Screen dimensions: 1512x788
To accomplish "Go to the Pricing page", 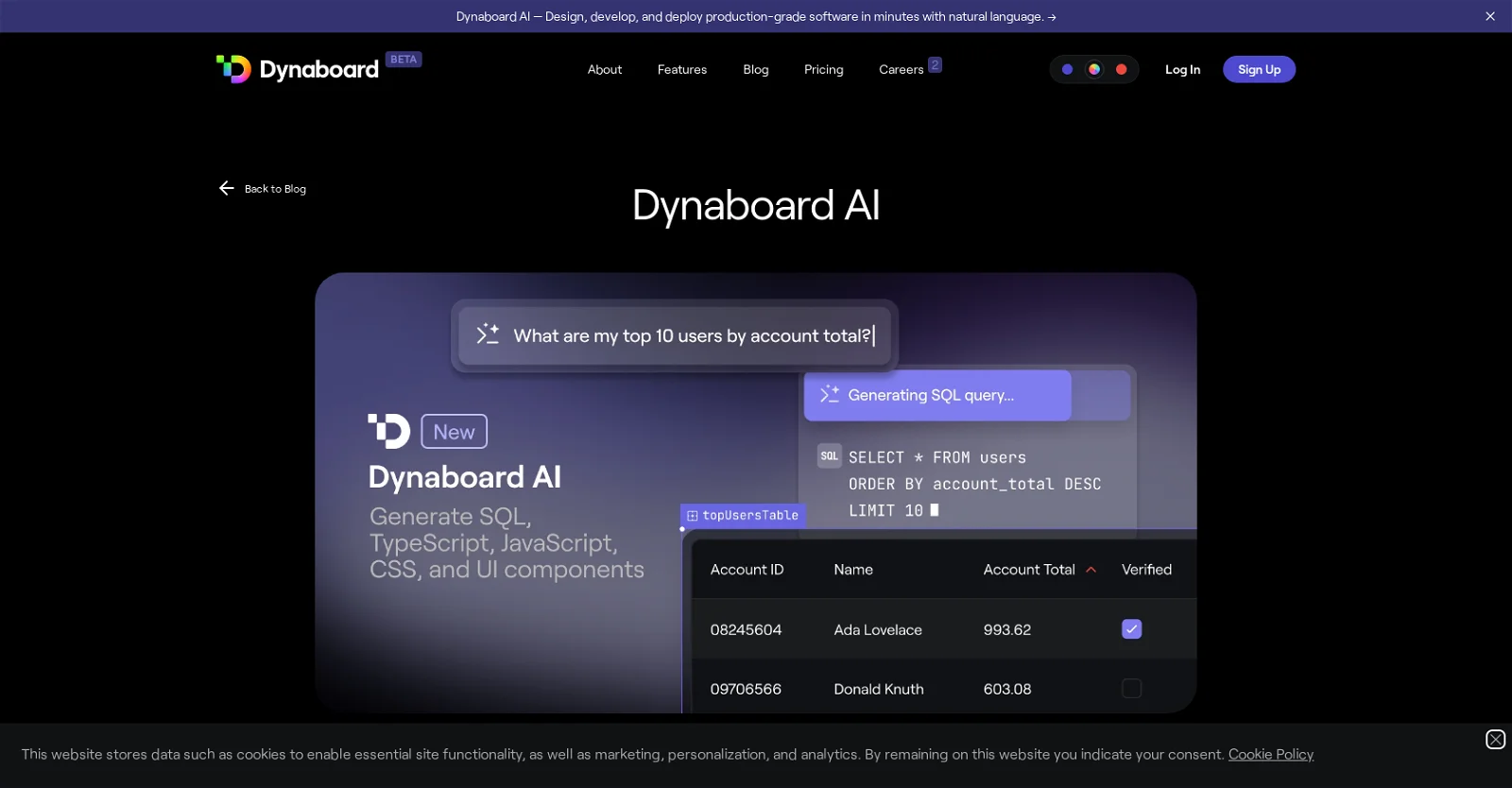I will coord(823,69).
